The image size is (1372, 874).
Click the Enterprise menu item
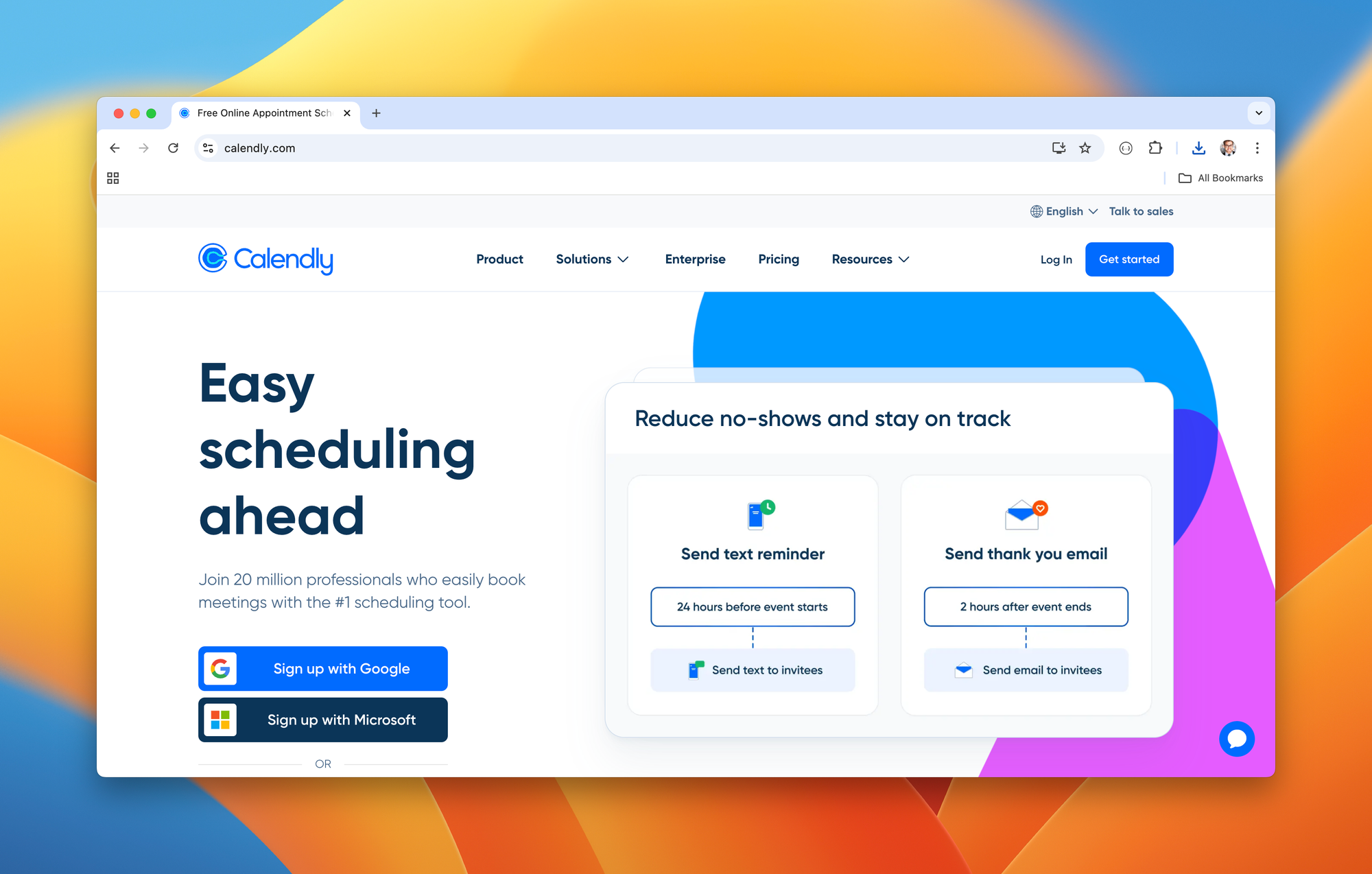click(695, 259)
